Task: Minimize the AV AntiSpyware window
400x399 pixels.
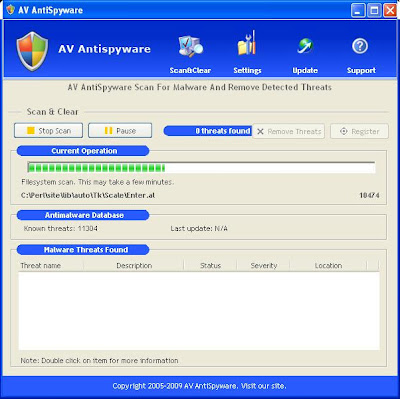Action: 358,10
